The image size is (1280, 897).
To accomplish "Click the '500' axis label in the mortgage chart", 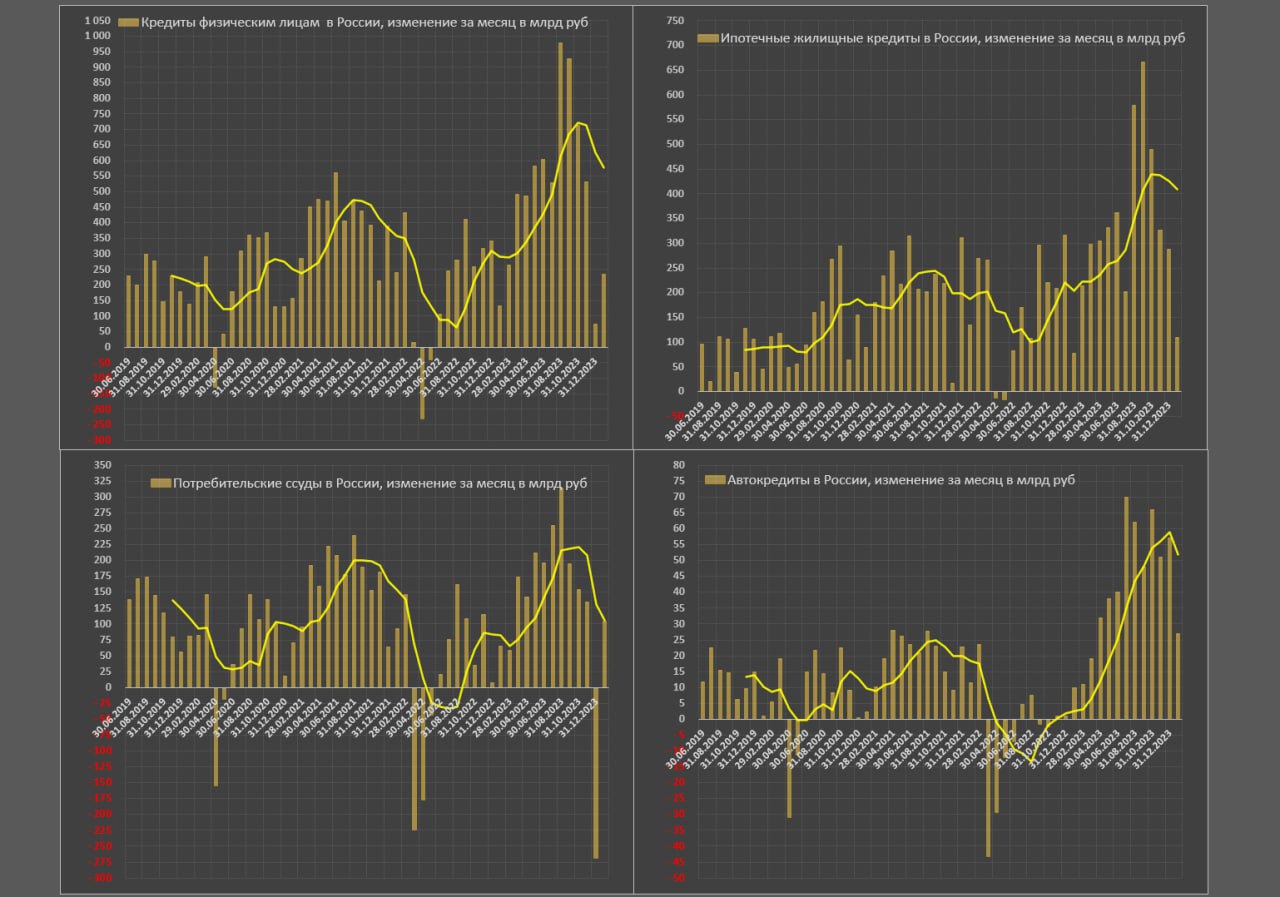I will (676, 144).
